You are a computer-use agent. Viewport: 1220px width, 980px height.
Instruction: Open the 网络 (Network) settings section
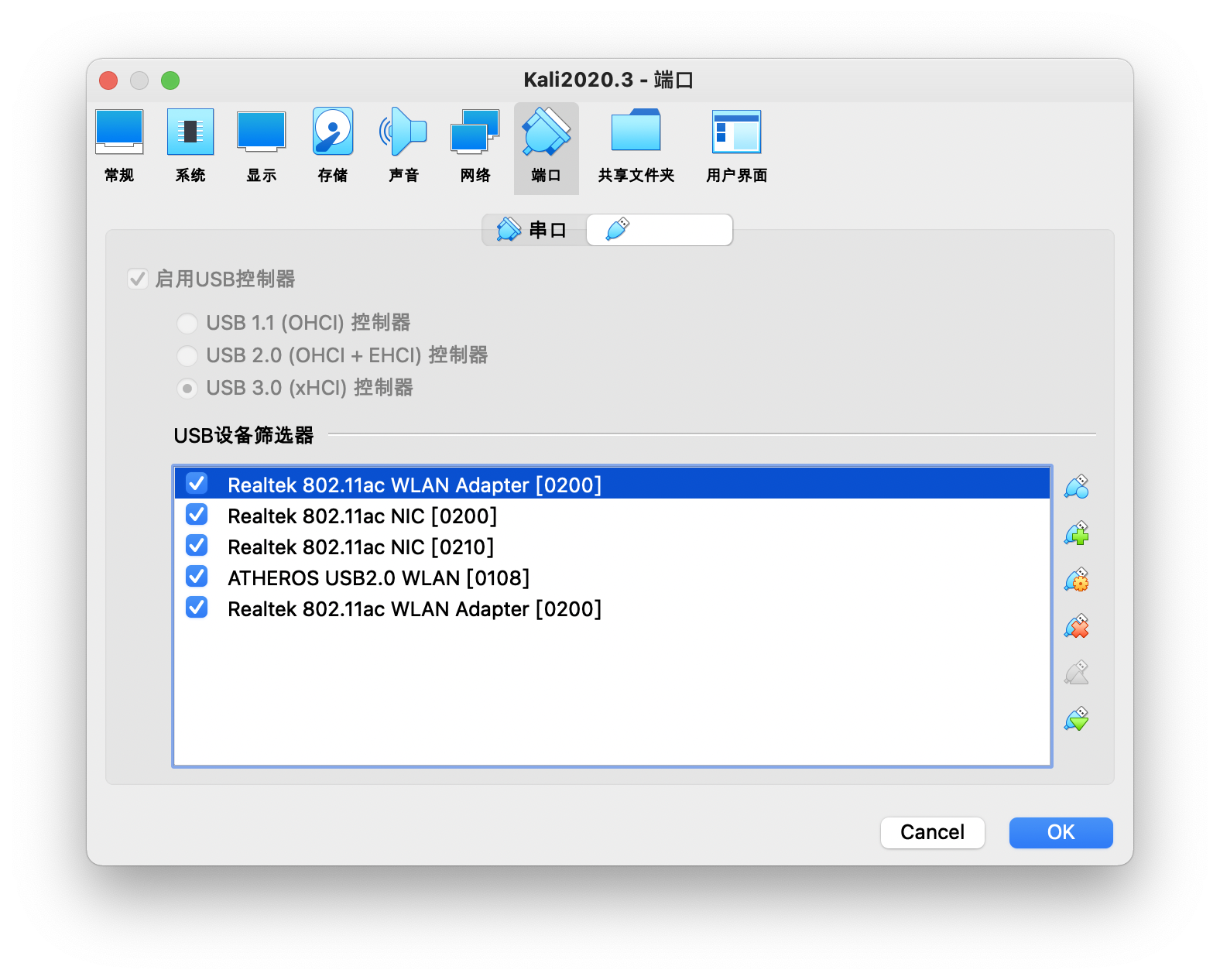click(x=475, y=146)
